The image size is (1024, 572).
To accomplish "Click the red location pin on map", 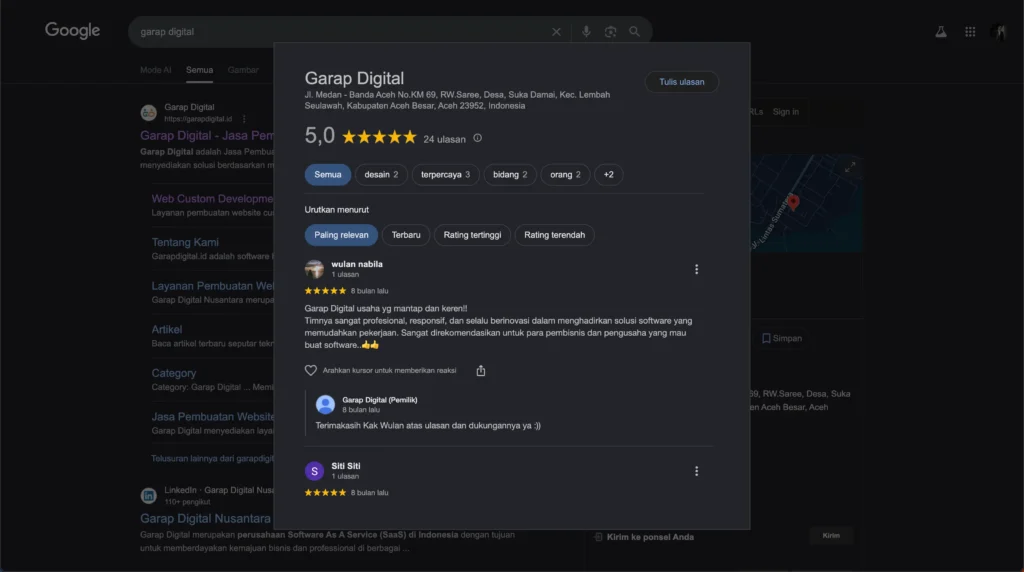I will 793,202.
